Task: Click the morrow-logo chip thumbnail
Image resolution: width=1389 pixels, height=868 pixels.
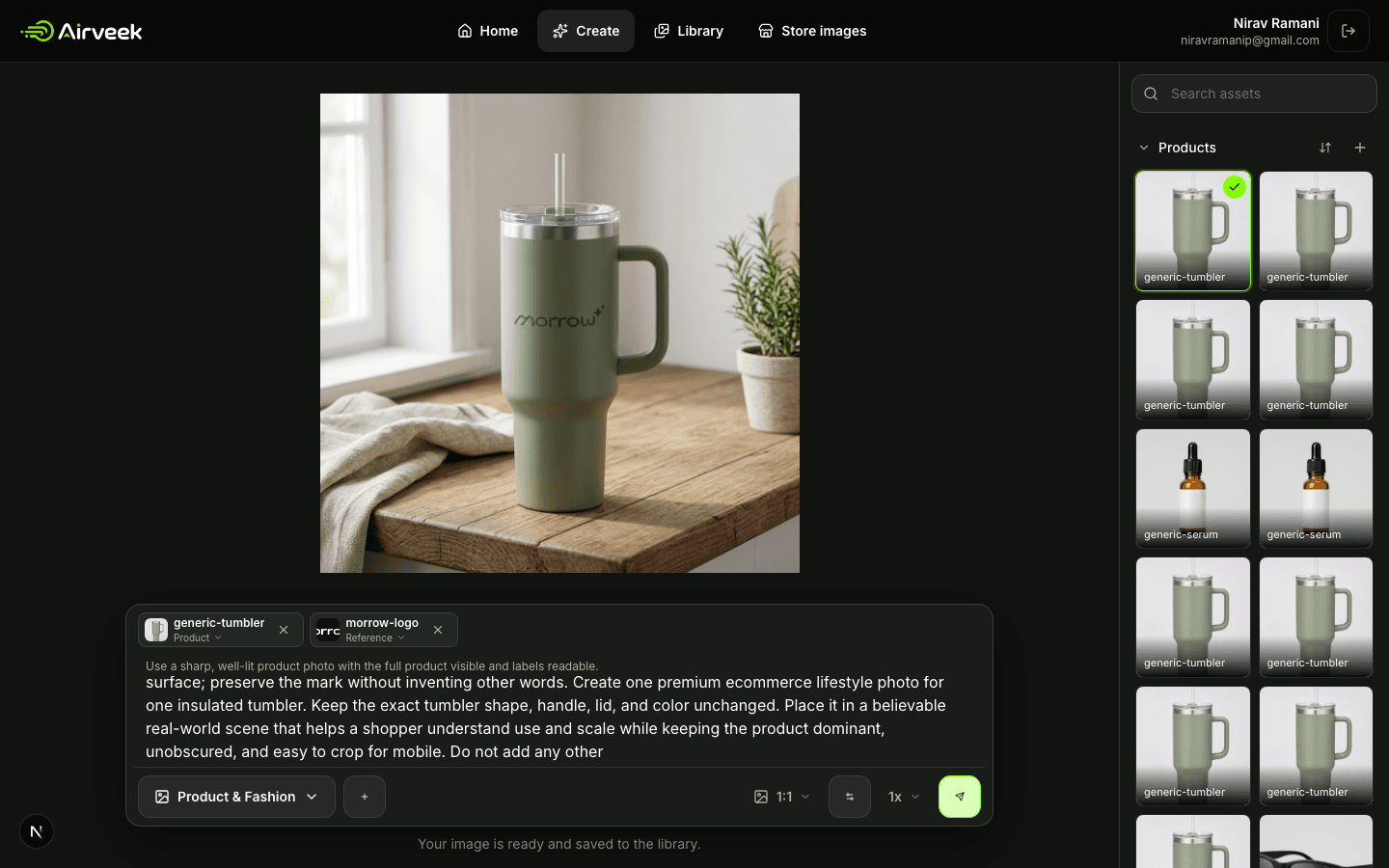Action: tap(328, 630)
